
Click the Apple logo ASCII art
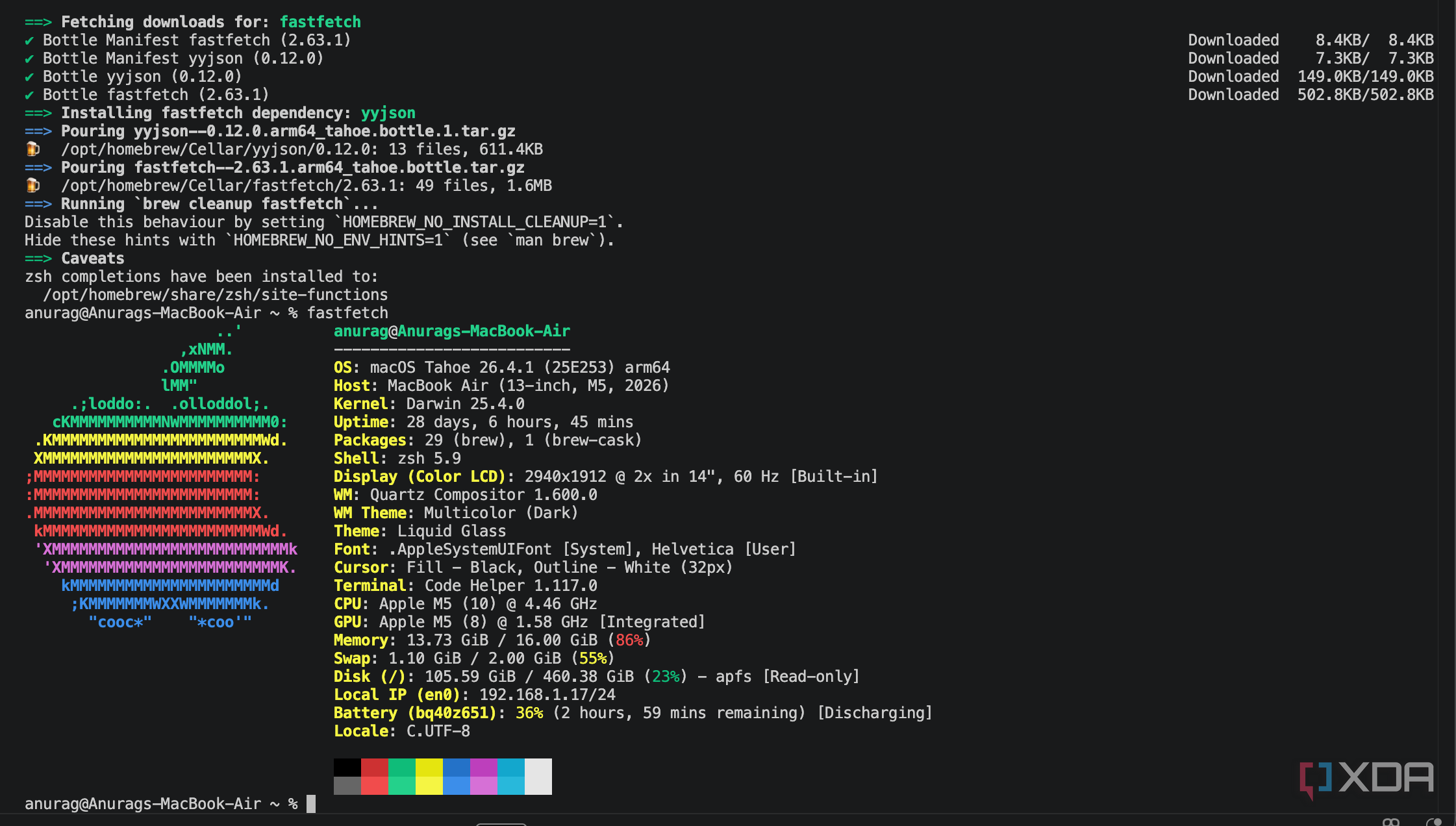pos(161,477)
